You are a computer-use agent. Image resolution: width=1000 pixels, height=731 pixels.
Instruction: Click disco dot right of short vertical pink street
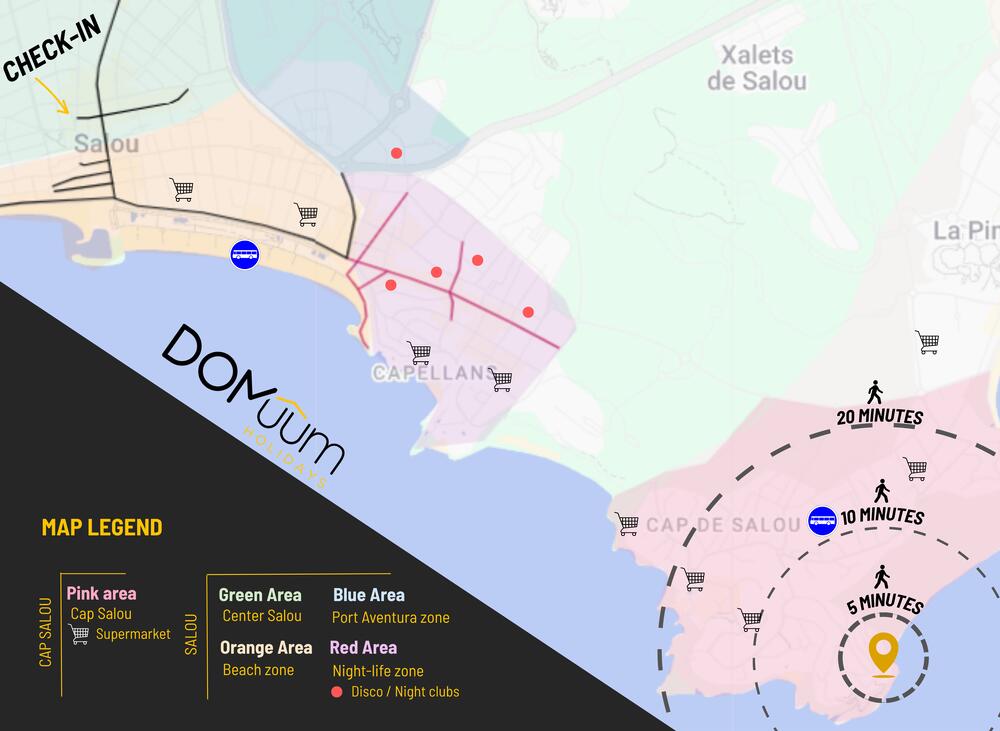click(477, 260)
